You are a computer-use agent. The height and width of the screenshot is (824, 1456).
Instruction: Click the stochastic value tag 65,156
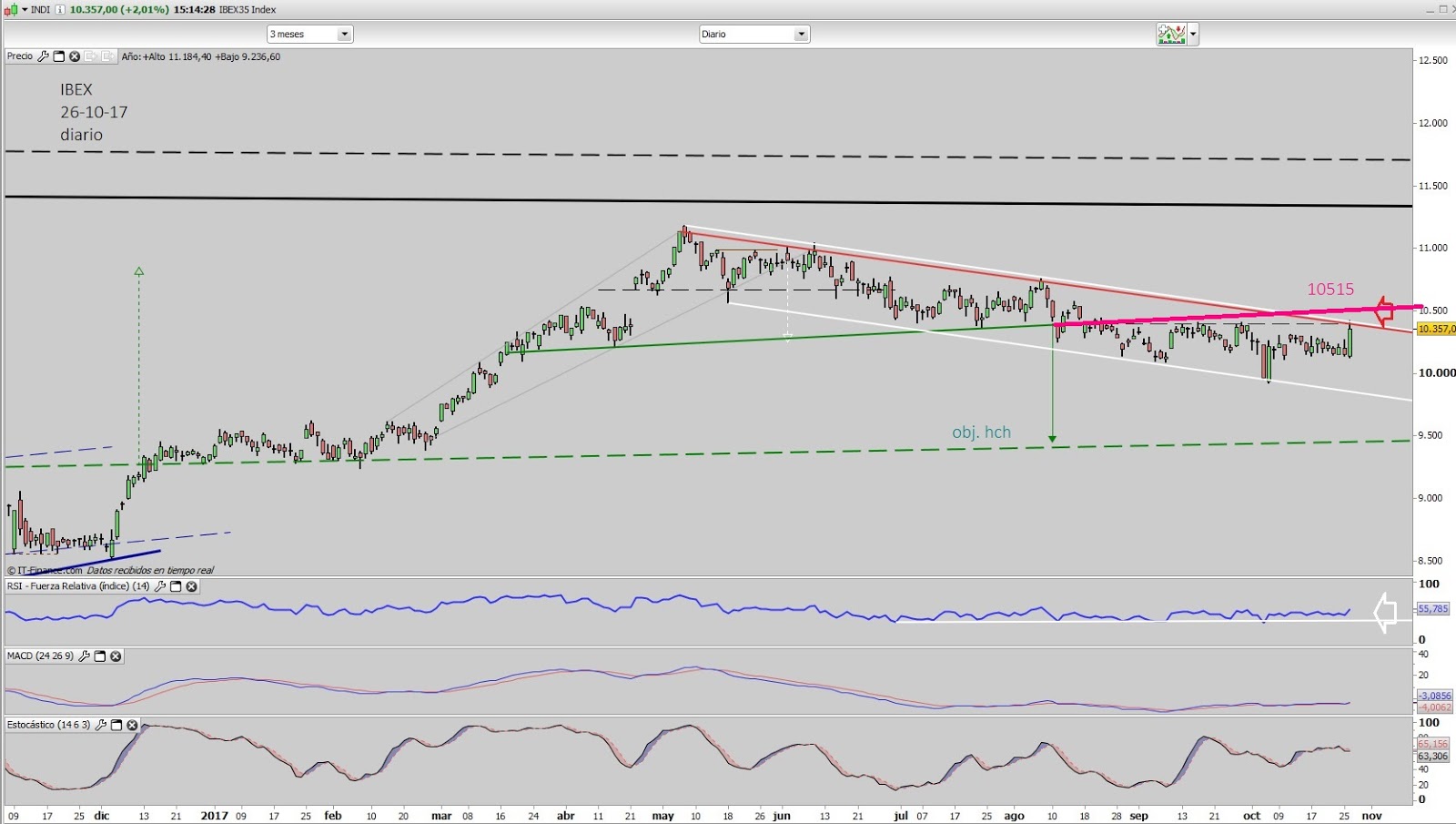(x=1433, y=744)
